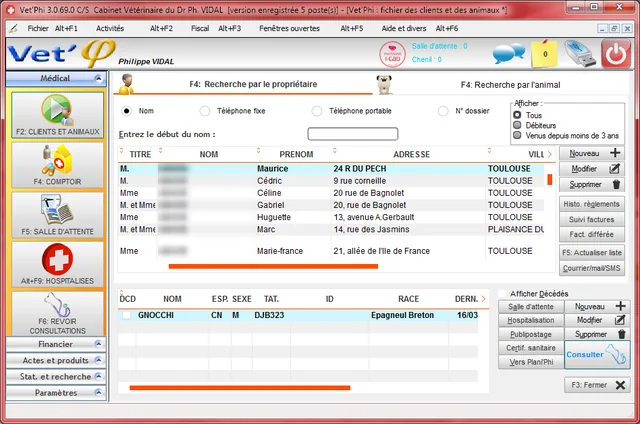
Task: Click the owner list horizontal orange scrollbar
Action: coord(273,266)
